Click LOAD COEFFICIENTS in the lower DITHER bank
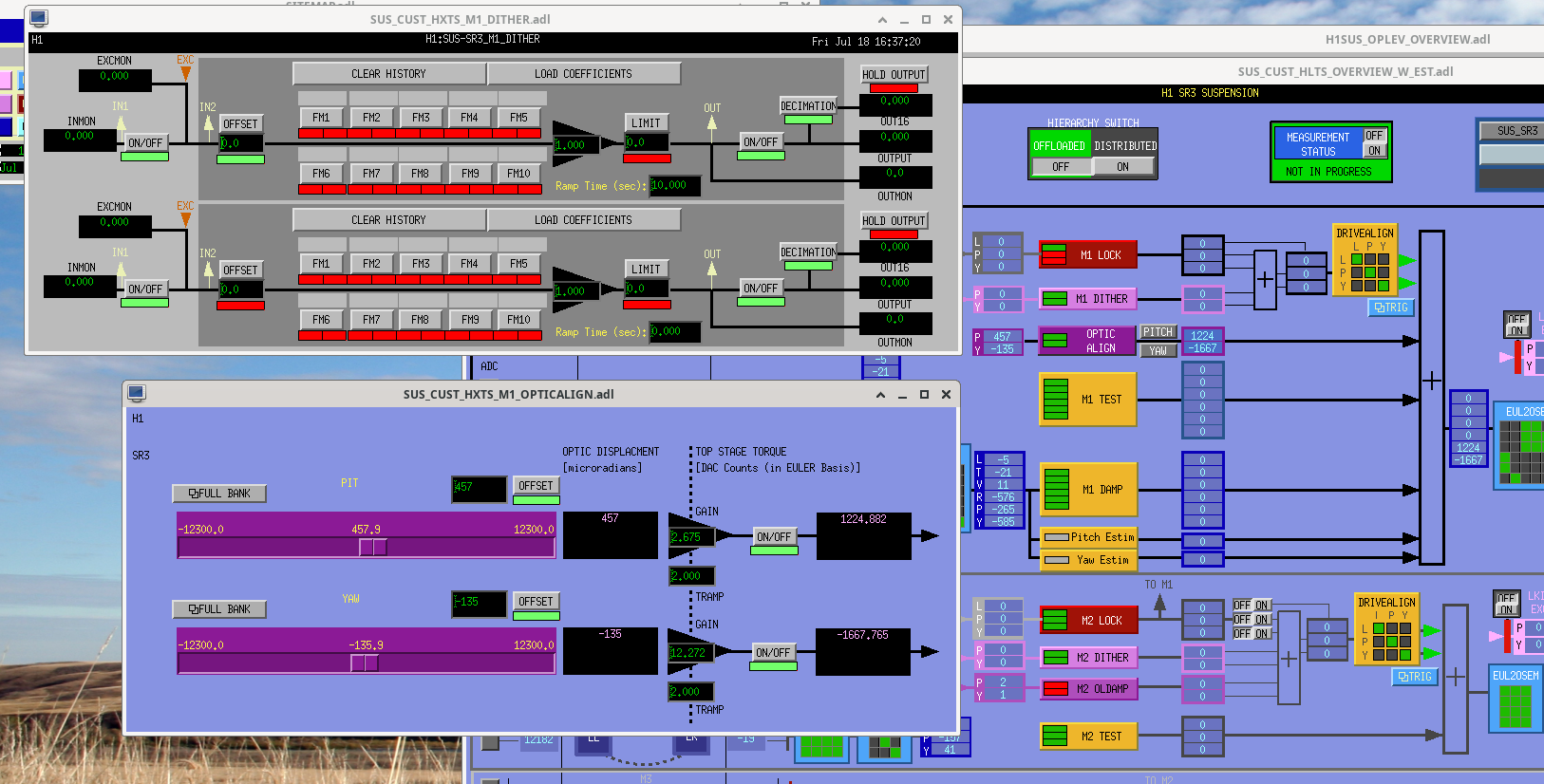The image size is (1544, 784). [x=583, y=220]
